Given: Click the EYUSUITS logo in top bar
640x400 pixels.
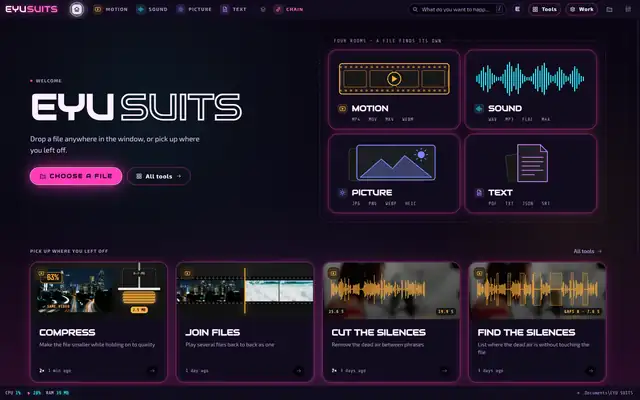Looking at the screenshot, I should (31, 9).
